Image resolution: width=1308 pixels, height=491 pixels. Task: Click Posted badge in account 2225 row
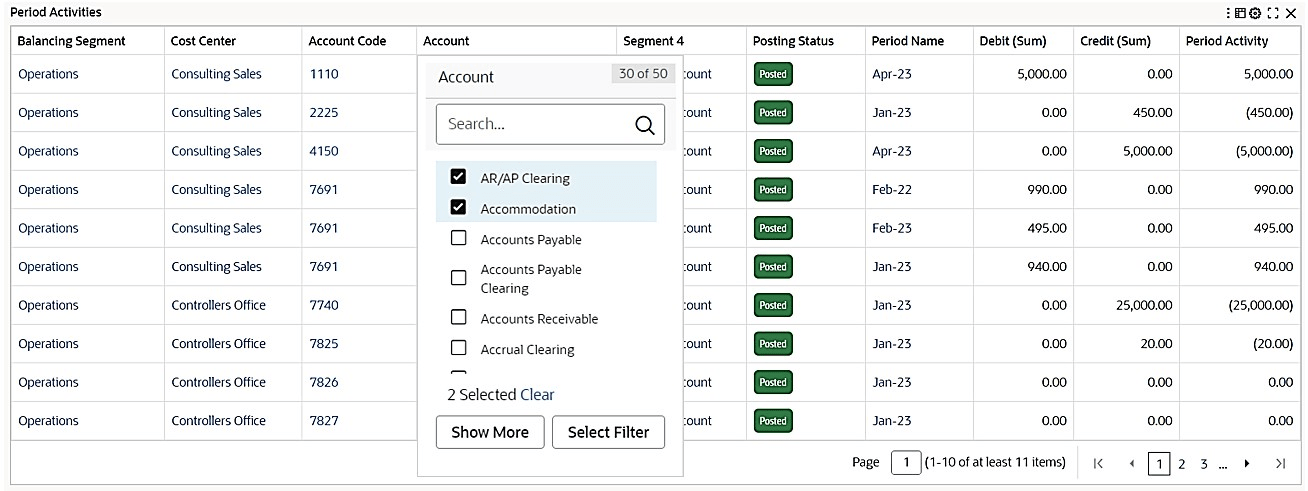773,113
